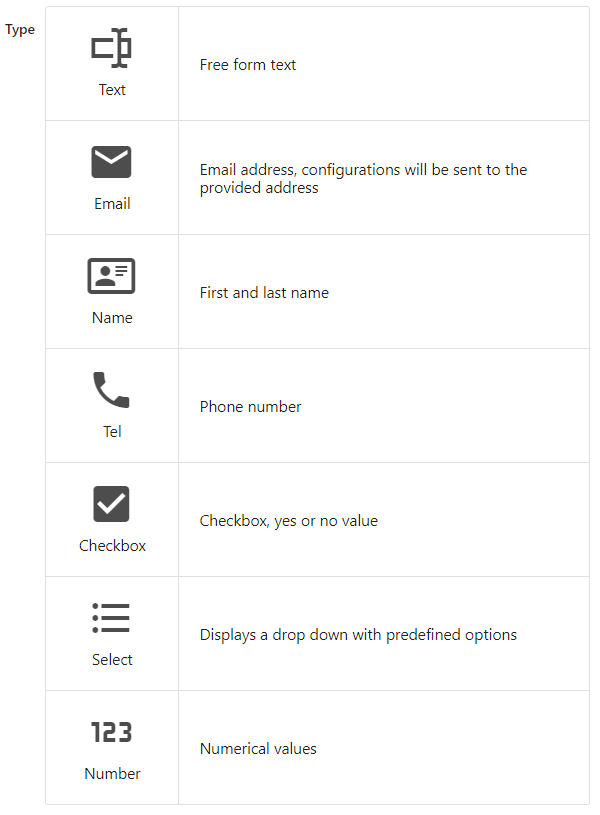Pick the Number 123 icon
600x815 pixels.
112,732
